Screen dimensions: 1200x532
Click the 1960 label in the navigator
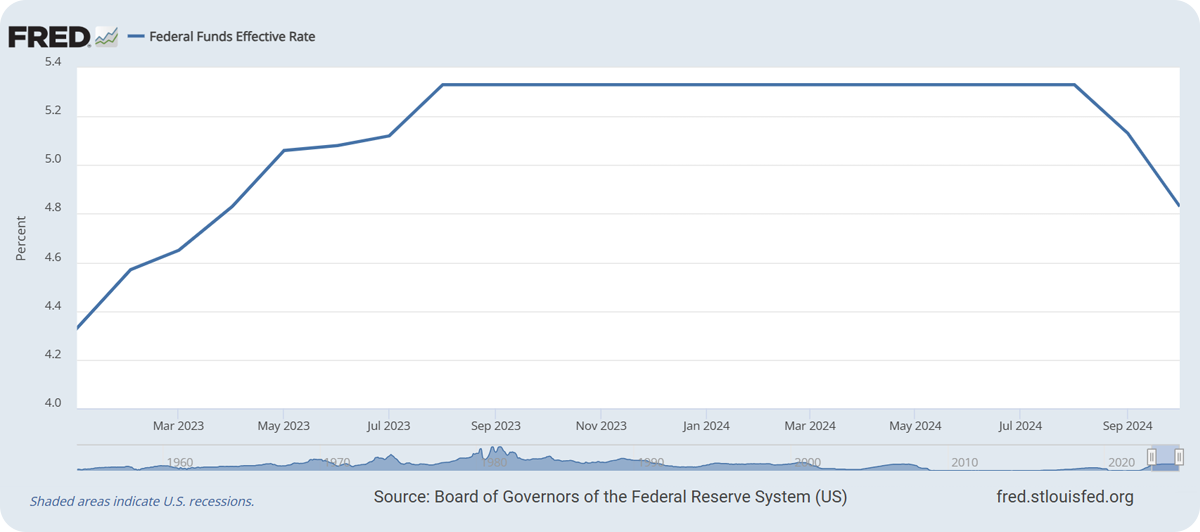(x=180, y=463)
